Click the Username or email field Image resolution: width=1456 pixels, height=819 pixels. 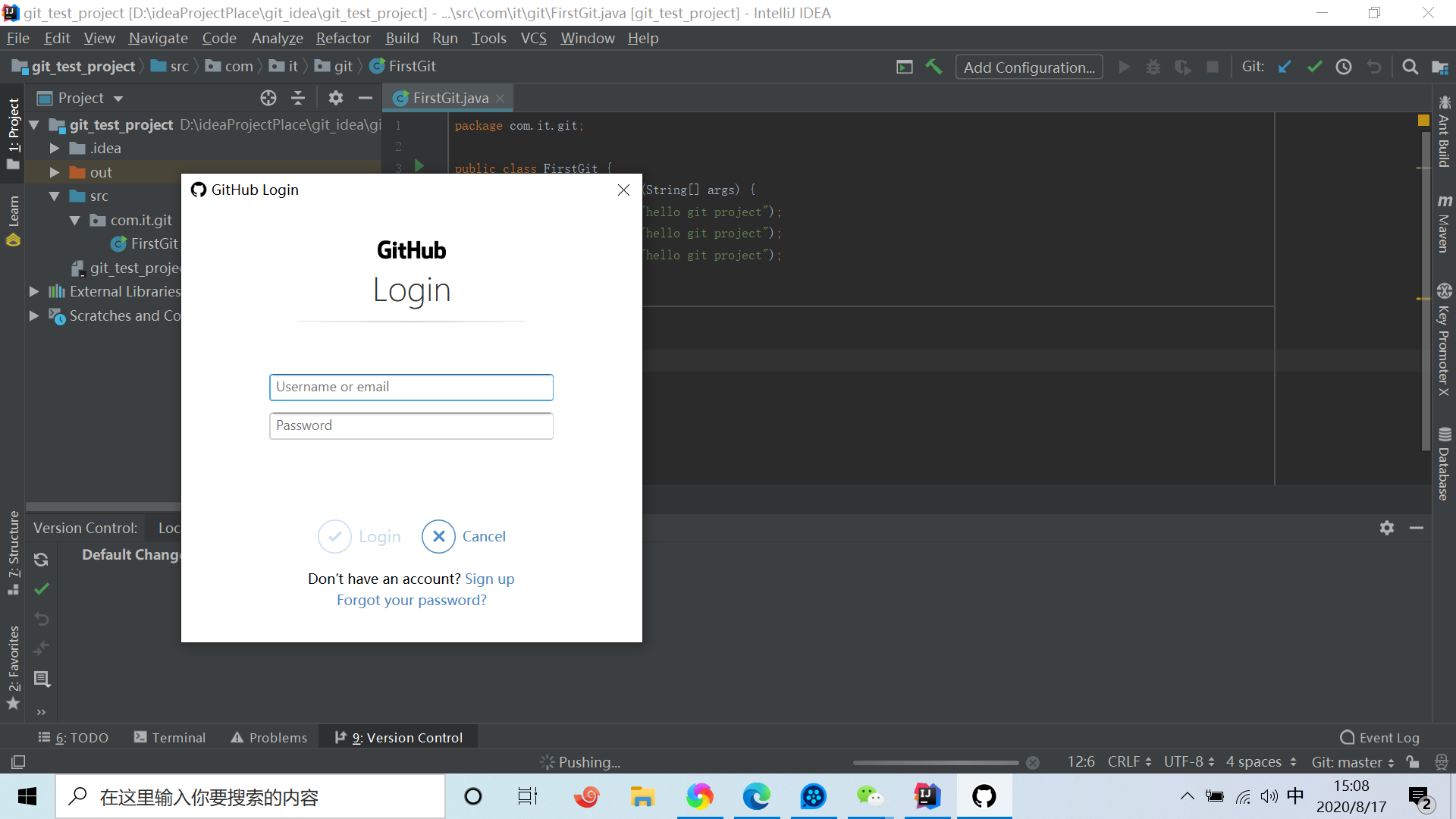[411, 387]
